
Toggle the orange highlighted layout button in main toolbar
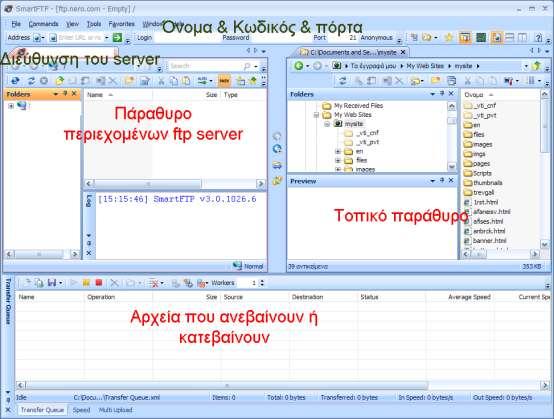[x=465, y=37]
